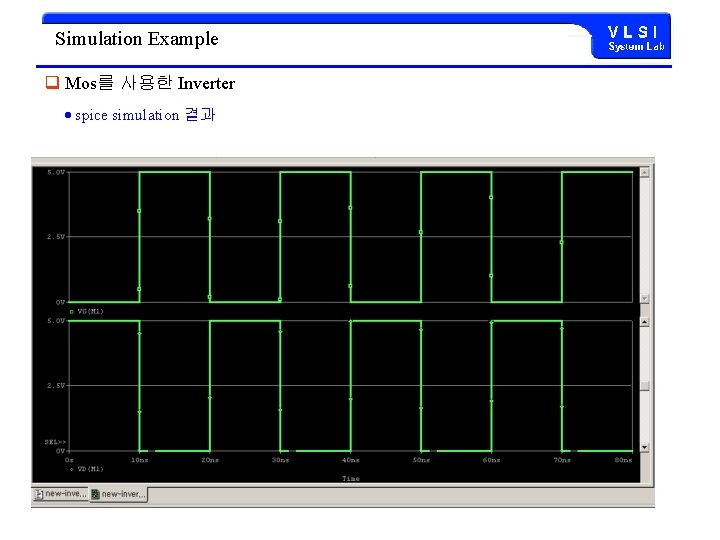Image resolution: width=720 pixels, height=540 pixels.
Task: Click the bottom plot's scrollbar thumb
Action: tap(645, 386)
